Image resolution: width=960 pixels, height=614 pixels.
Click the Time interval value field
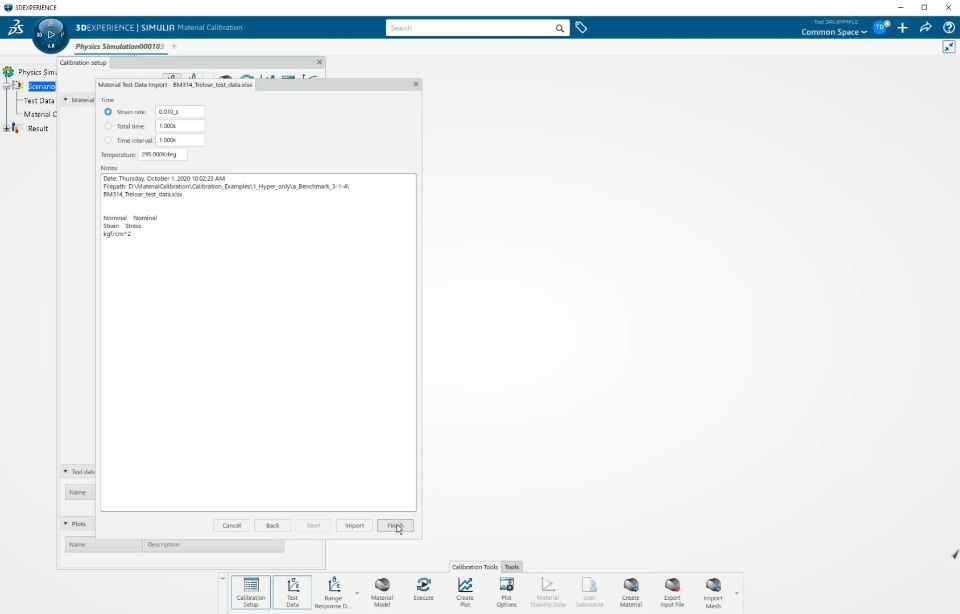click(180, 140)
